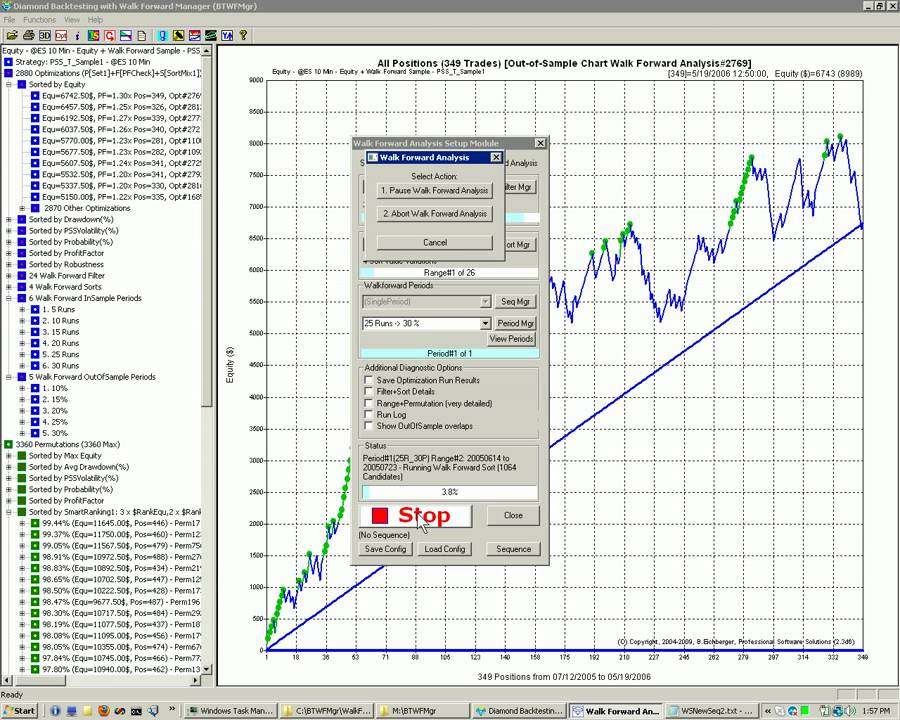Click the Firefox quick launch icon
This screenshot has height=720, width=900.
(104, 711)
